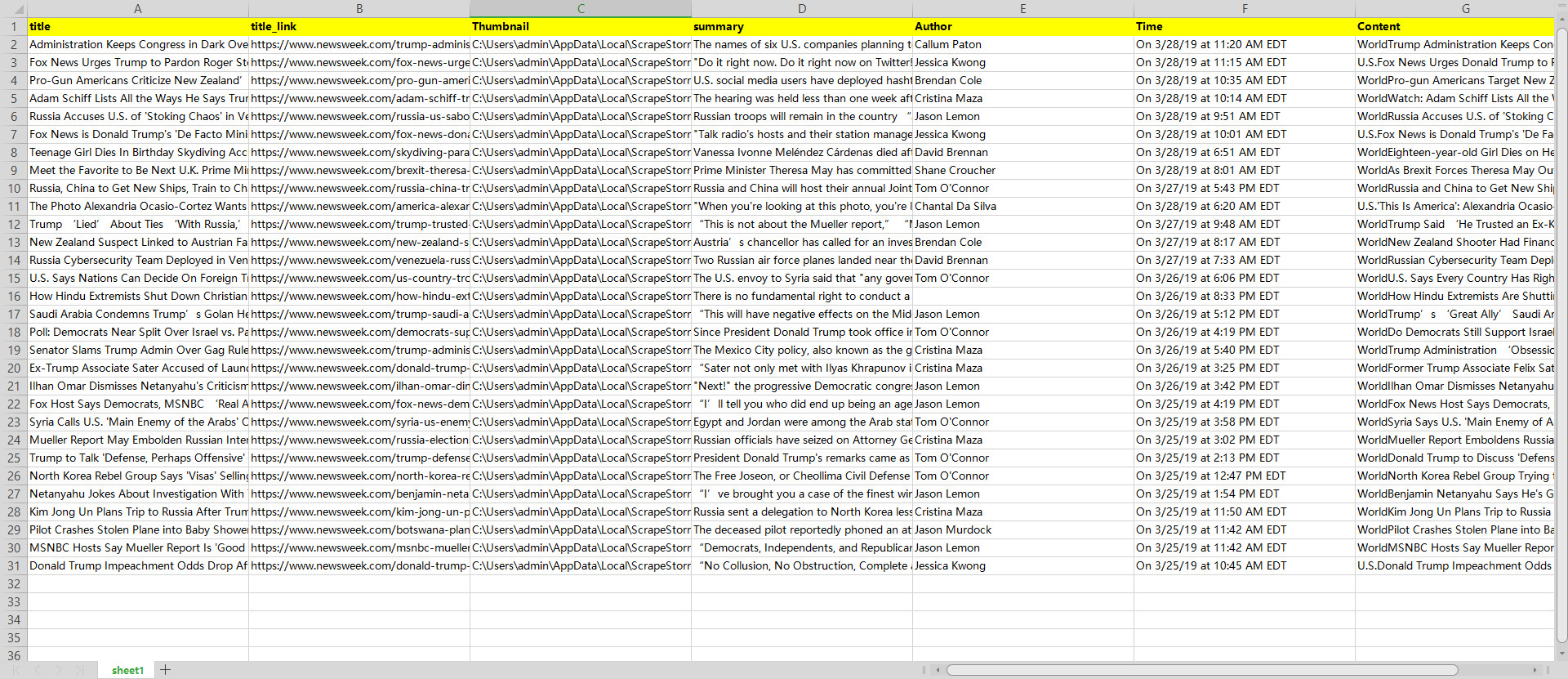Select title cell 'Donald Trump Impeachment Odds Drop'
The width and height of the screenshot is (1568, 679).
(138, 565)
